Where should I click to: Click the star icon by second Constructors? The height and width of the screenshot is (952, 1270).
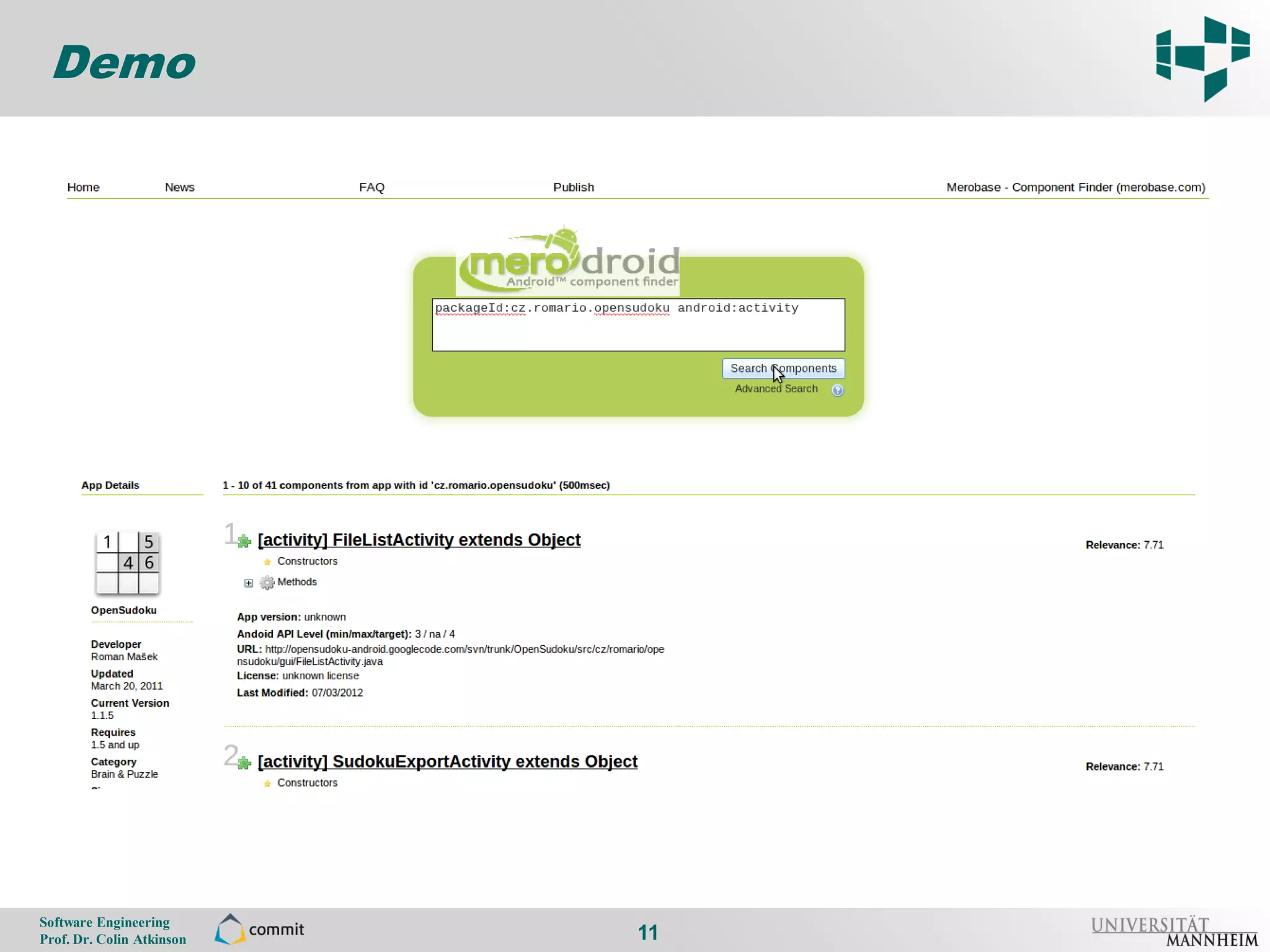click(x=267, y=784)
